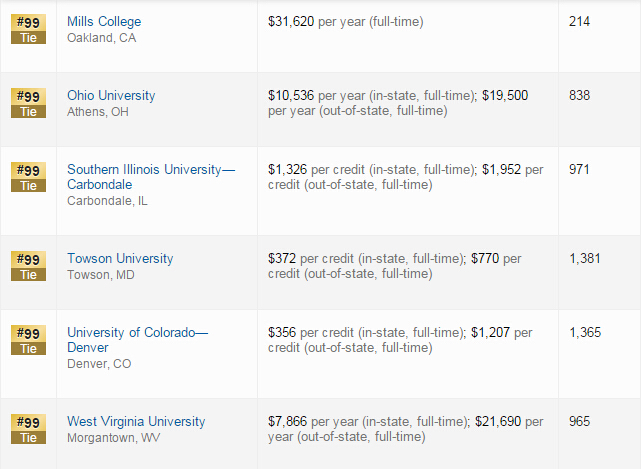Click the #99 Tie badge for Ohio University

tap(28, 103)
